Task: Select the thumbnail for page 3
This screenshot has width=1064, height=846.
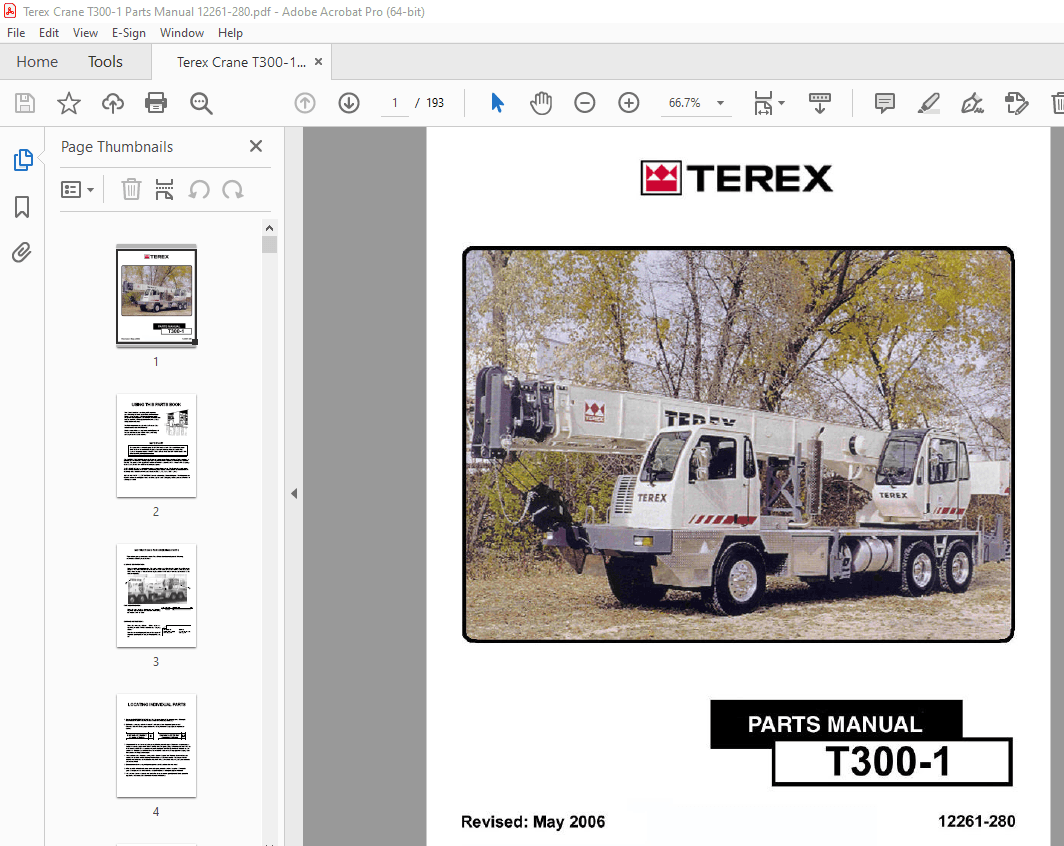Action: coord(156,596)
